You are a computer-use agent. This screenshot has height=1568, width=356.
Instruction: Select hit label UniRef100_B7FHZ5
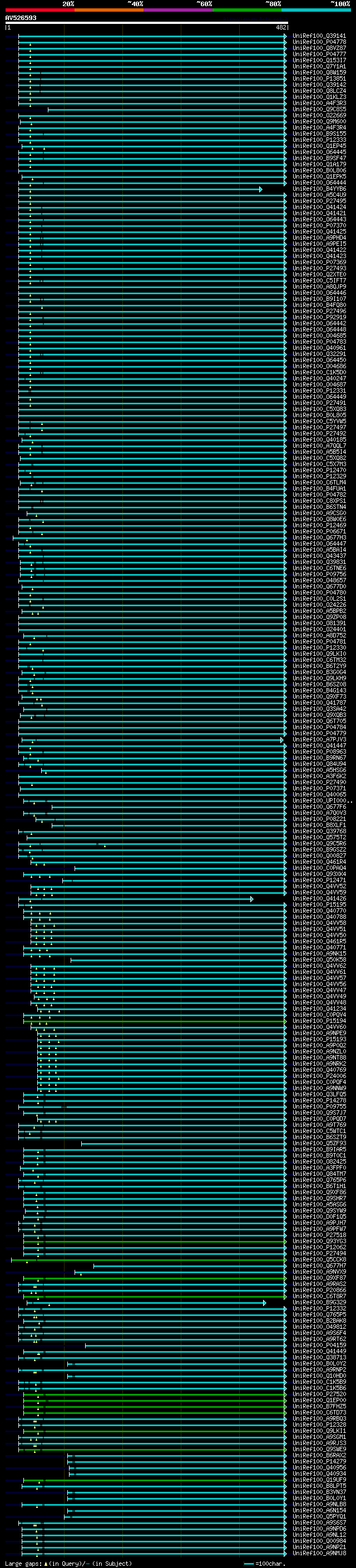(319, 1407)
